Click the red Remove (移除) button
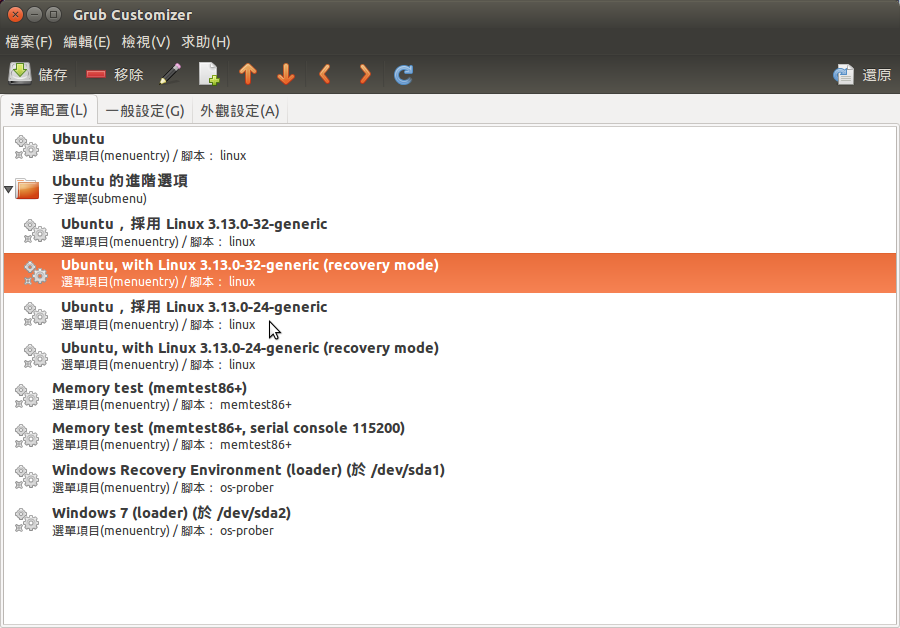Viewport: 900px width, 628px height. point(114,74)
